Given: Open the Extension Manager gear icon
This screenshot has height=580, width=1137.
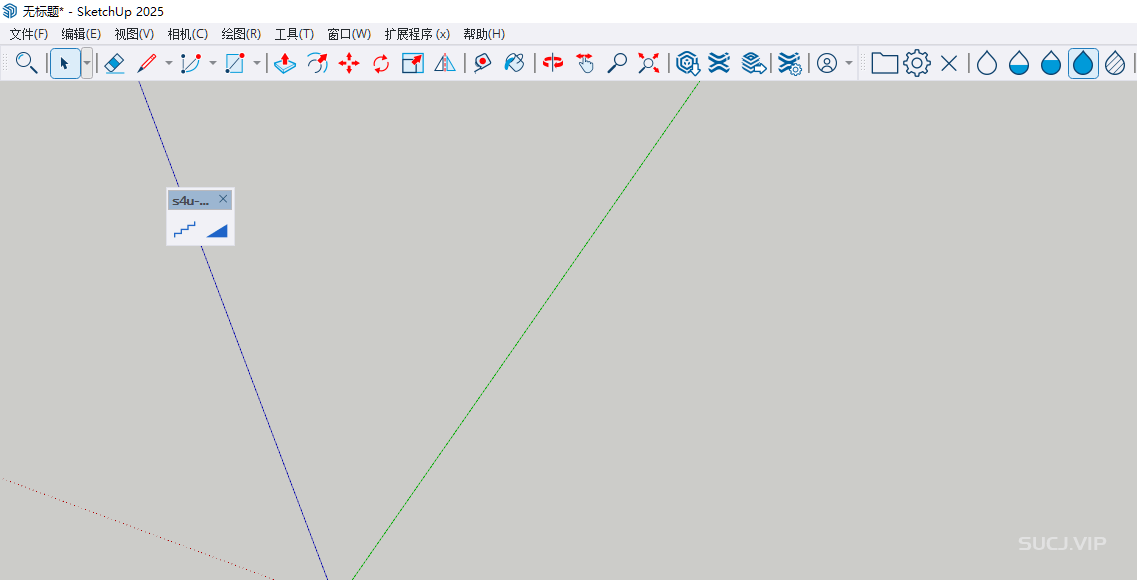Looking at the screenshot, I should click(789, 63).
